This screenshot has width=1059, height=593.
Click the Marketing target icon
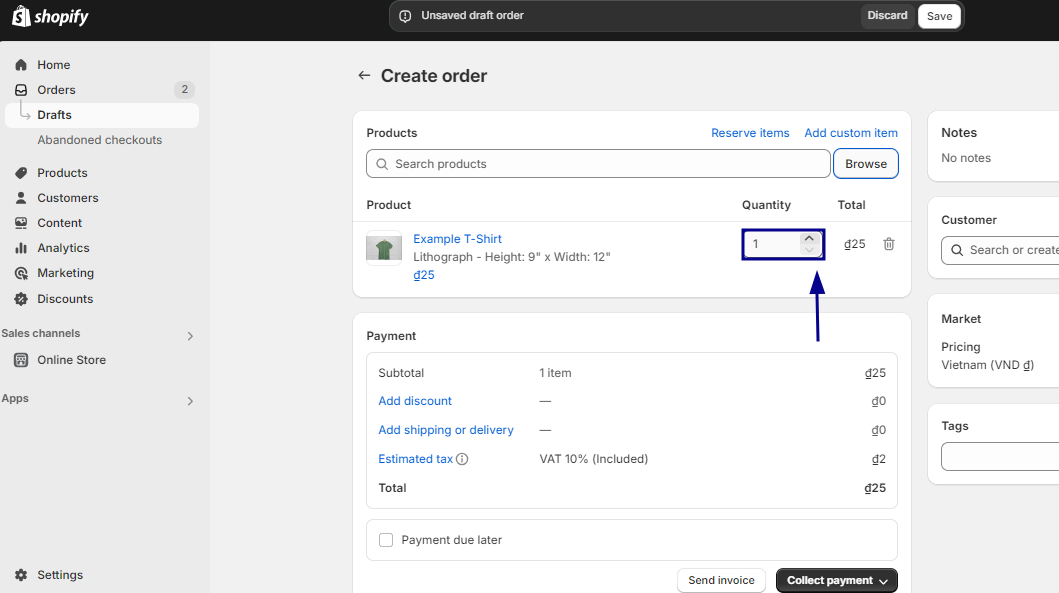tap(21, 273)
